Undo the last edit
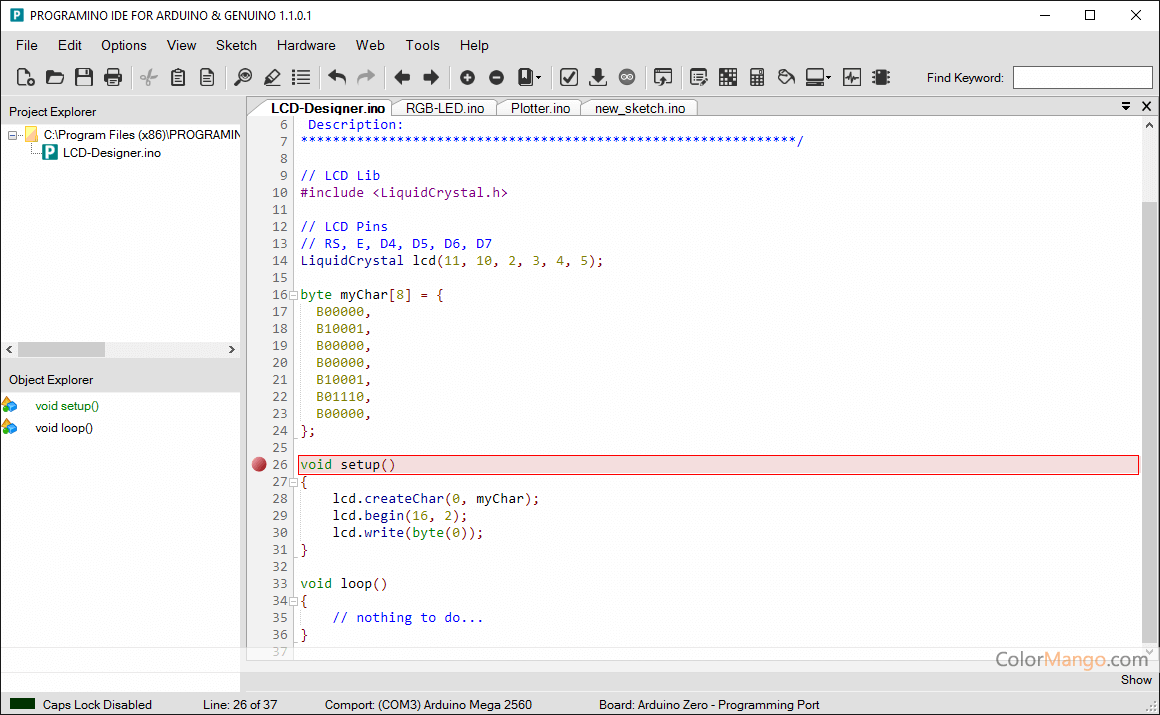 point(337,77)
